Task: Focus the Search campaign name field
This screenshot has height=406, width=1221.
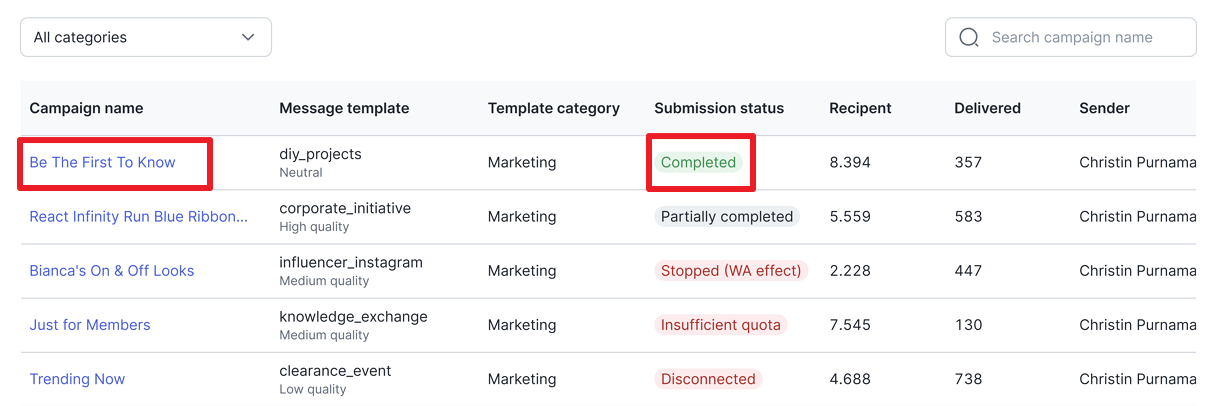Action: (x=1070, y=37)
